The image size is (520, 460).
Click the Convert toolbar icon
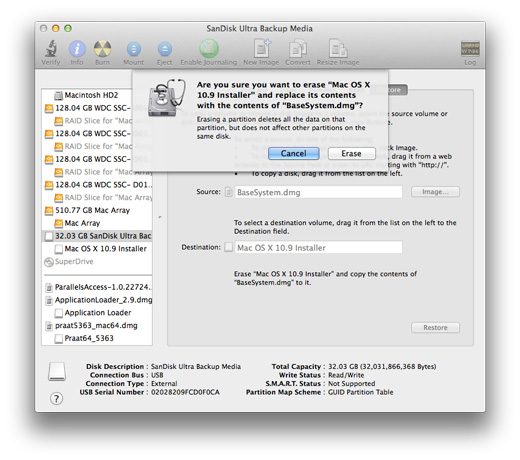(x=298, y=49)
